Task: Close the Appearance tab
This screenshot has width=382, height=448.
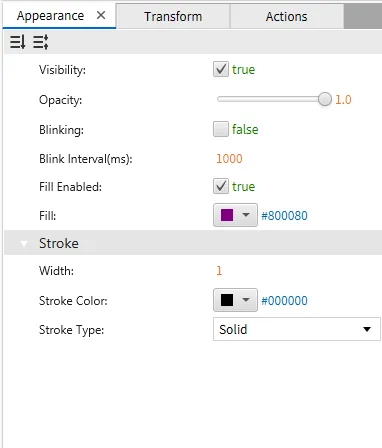Action: (101, 15)
